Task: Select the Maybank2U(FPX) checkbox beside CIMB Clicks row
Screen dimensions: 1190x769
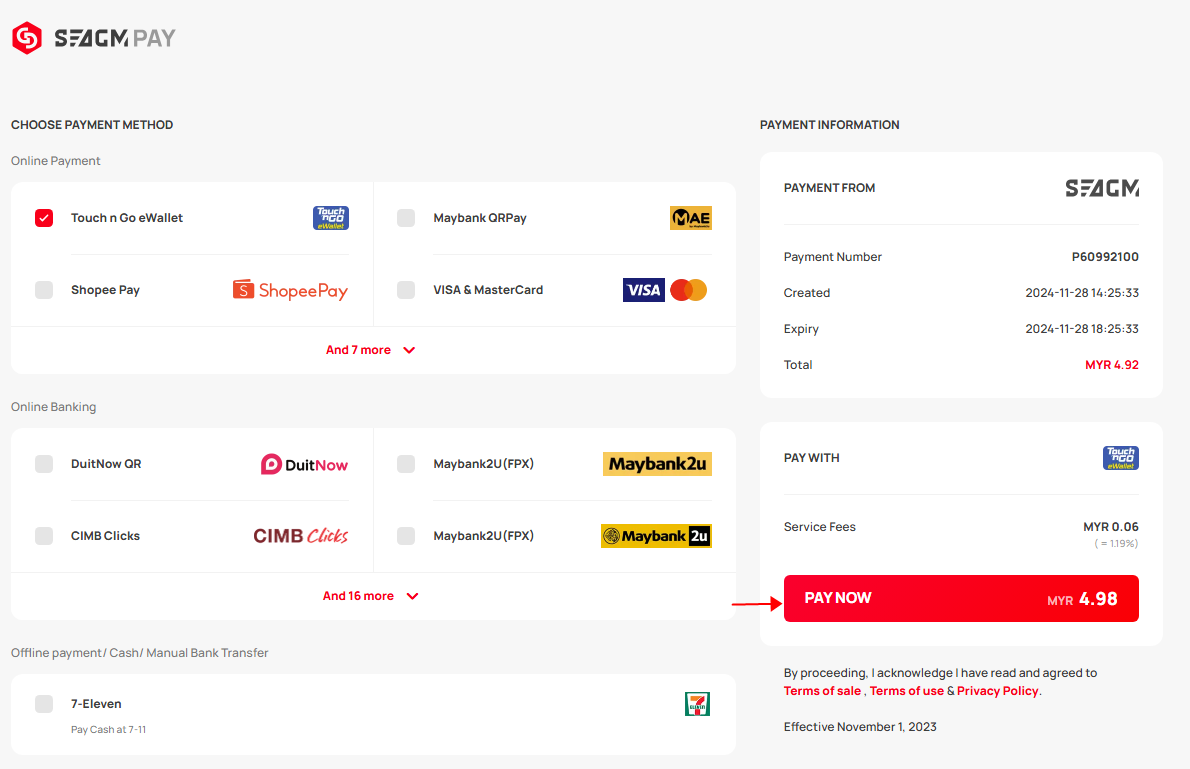Action: click(406, 536)
